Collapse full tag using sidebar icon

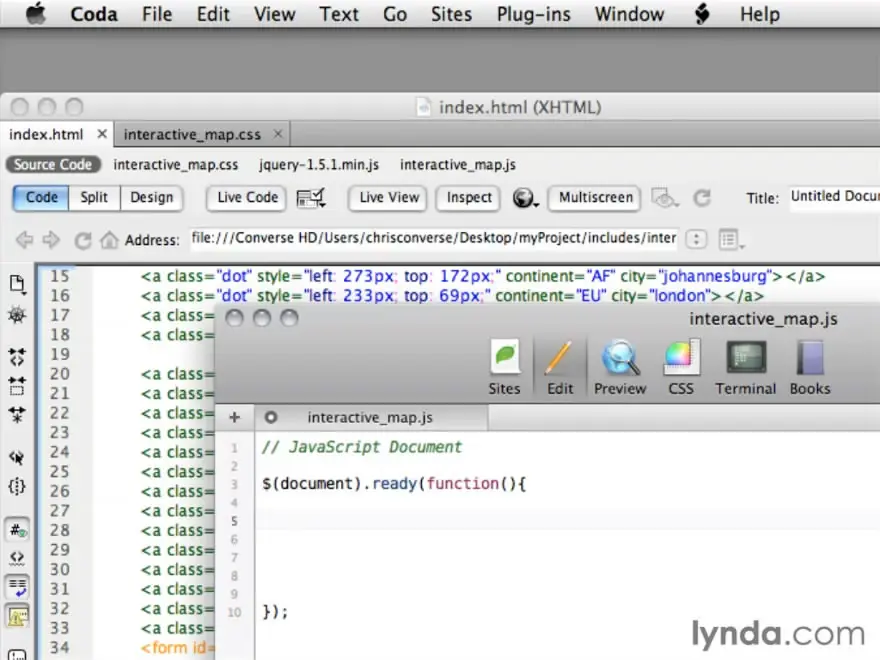(x=17, y=356)
